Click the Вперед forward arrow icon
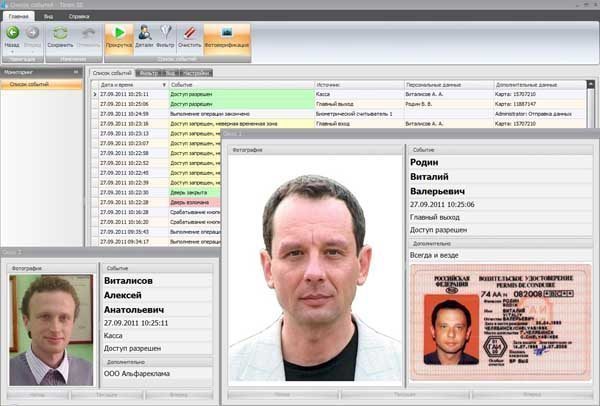600x406 pixels. click(x=31, y=32)
